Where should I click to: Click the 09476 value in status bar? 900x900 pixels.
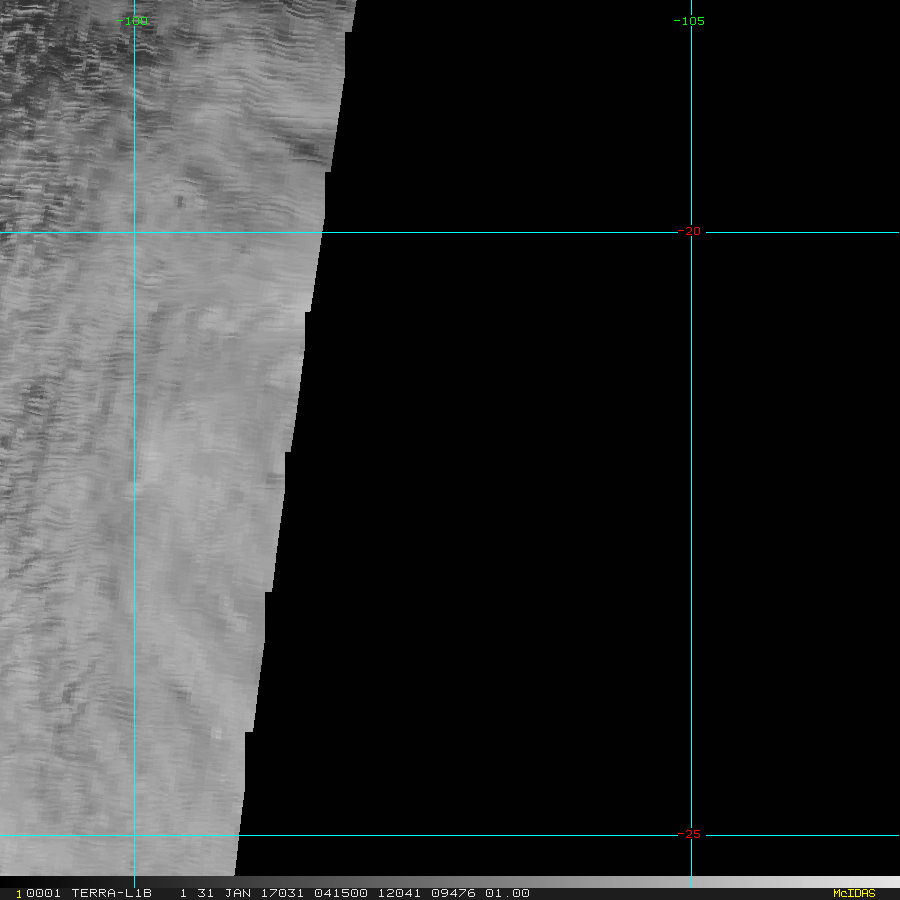pyautogui.click(x=455, y=893)
